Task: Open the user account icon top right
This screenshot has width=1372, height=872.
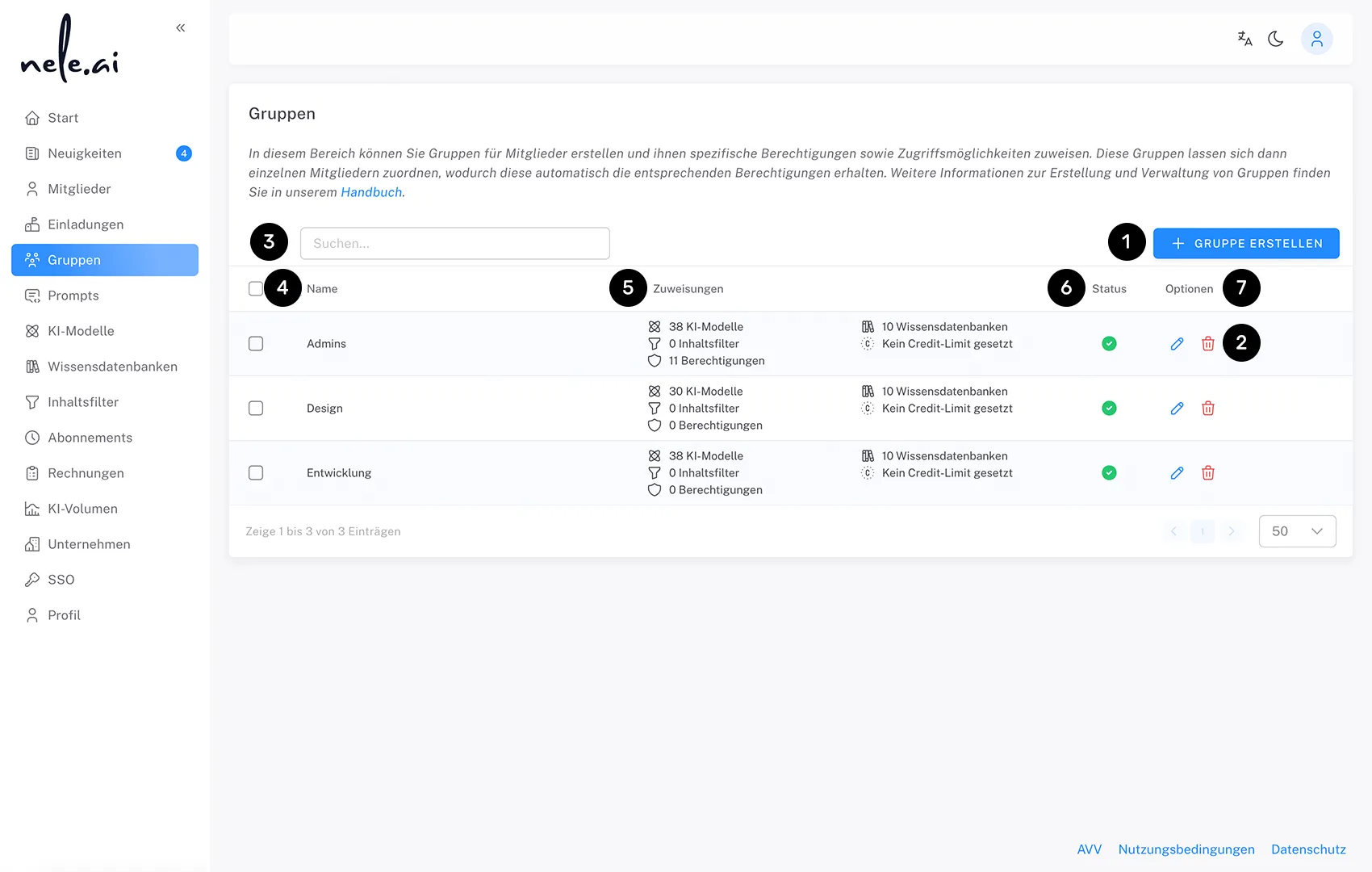Action: tap(1316, 38)
